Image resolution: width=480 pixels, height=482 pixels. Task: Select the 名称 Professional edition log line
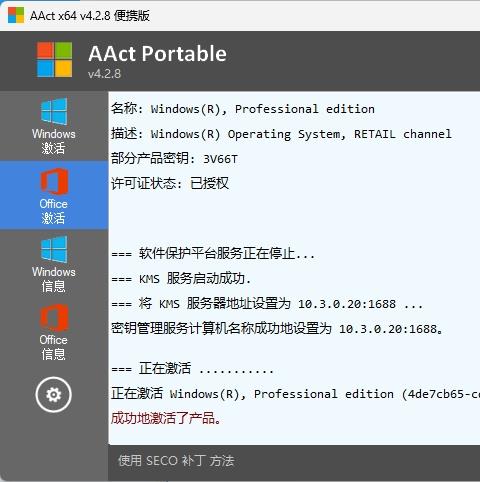click(243, 109)
